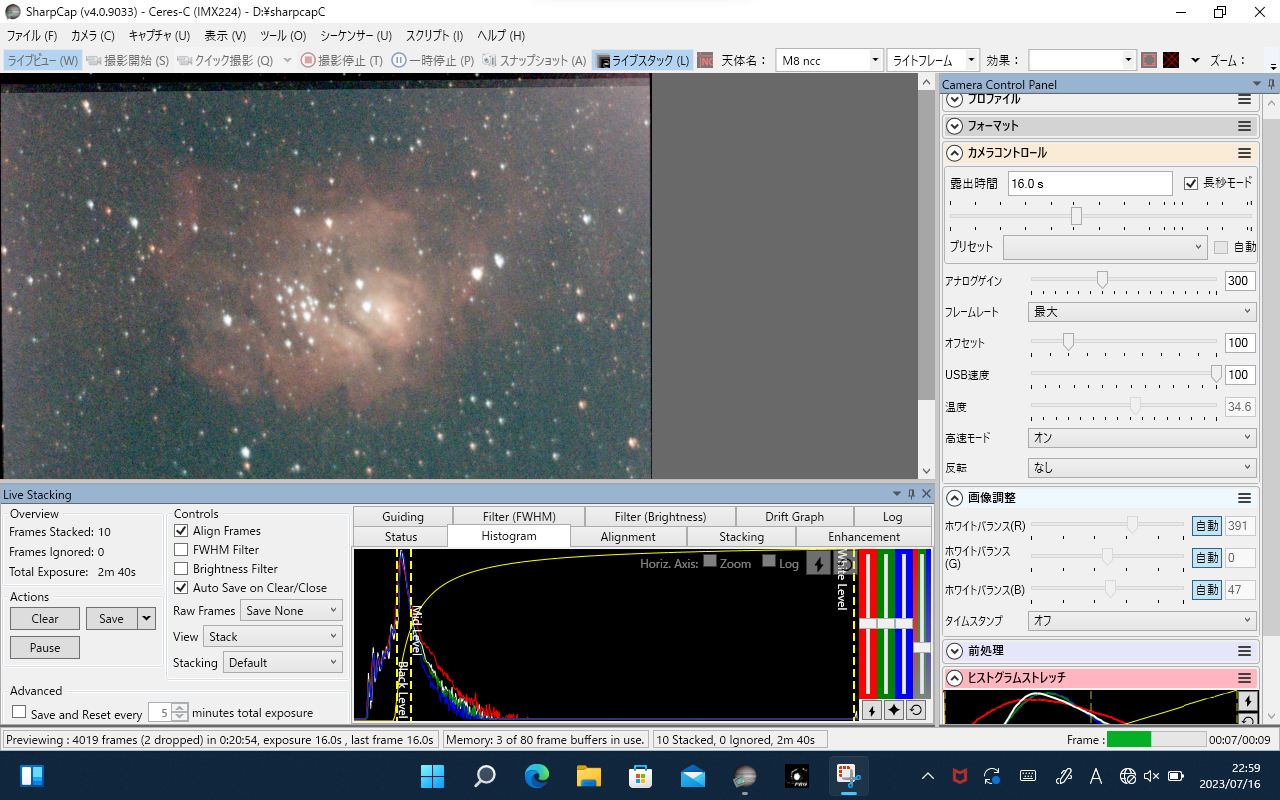The image size is (1280, 800).
Task: Open the Raw Frames Save None dropdown
Action: [291, 610]
